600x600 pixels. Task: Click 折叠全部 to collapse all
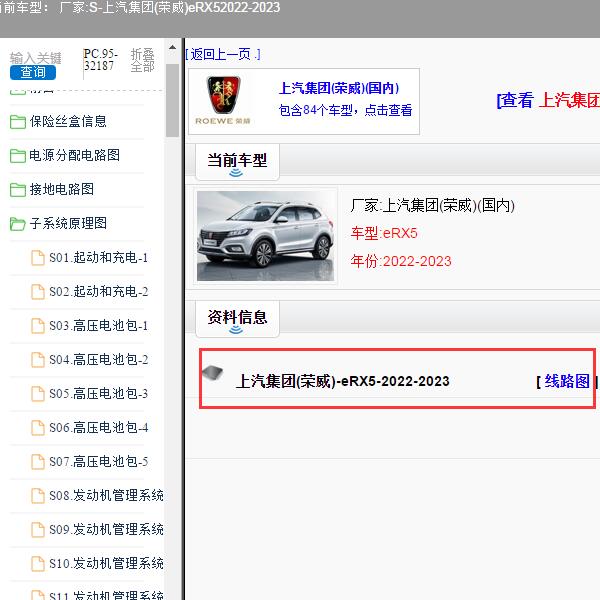(142, 60)
